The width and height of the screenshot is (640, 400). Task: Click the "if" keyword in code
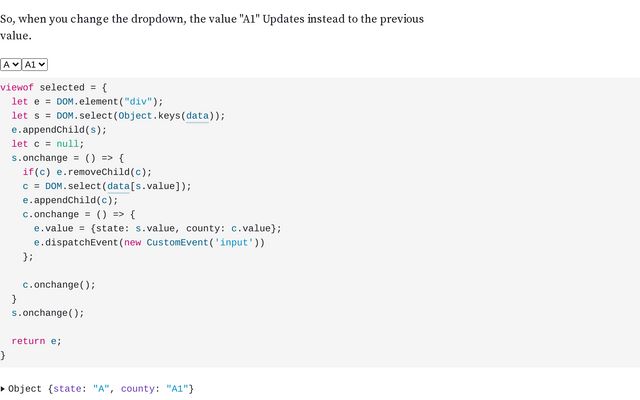[x=28, y=172]
